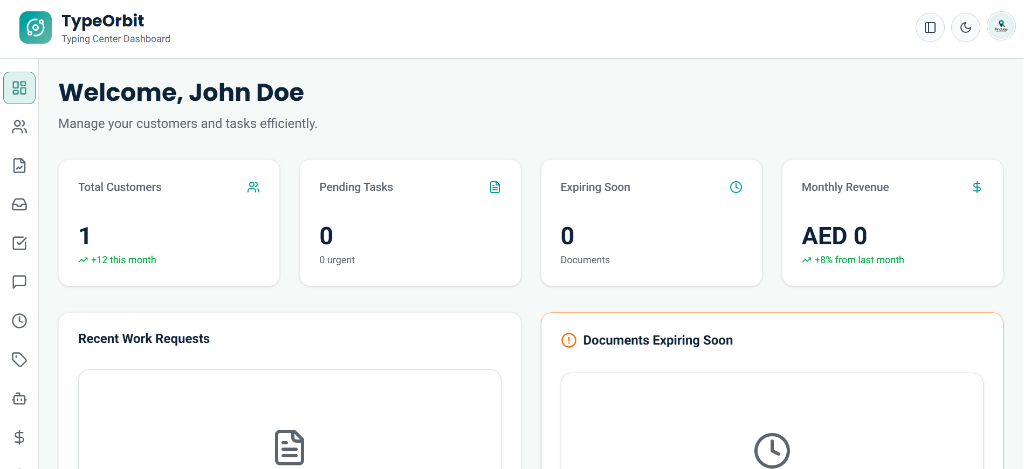Open the Monthly Revenue card
1024x469 pixels.
[x=892, y=223]
